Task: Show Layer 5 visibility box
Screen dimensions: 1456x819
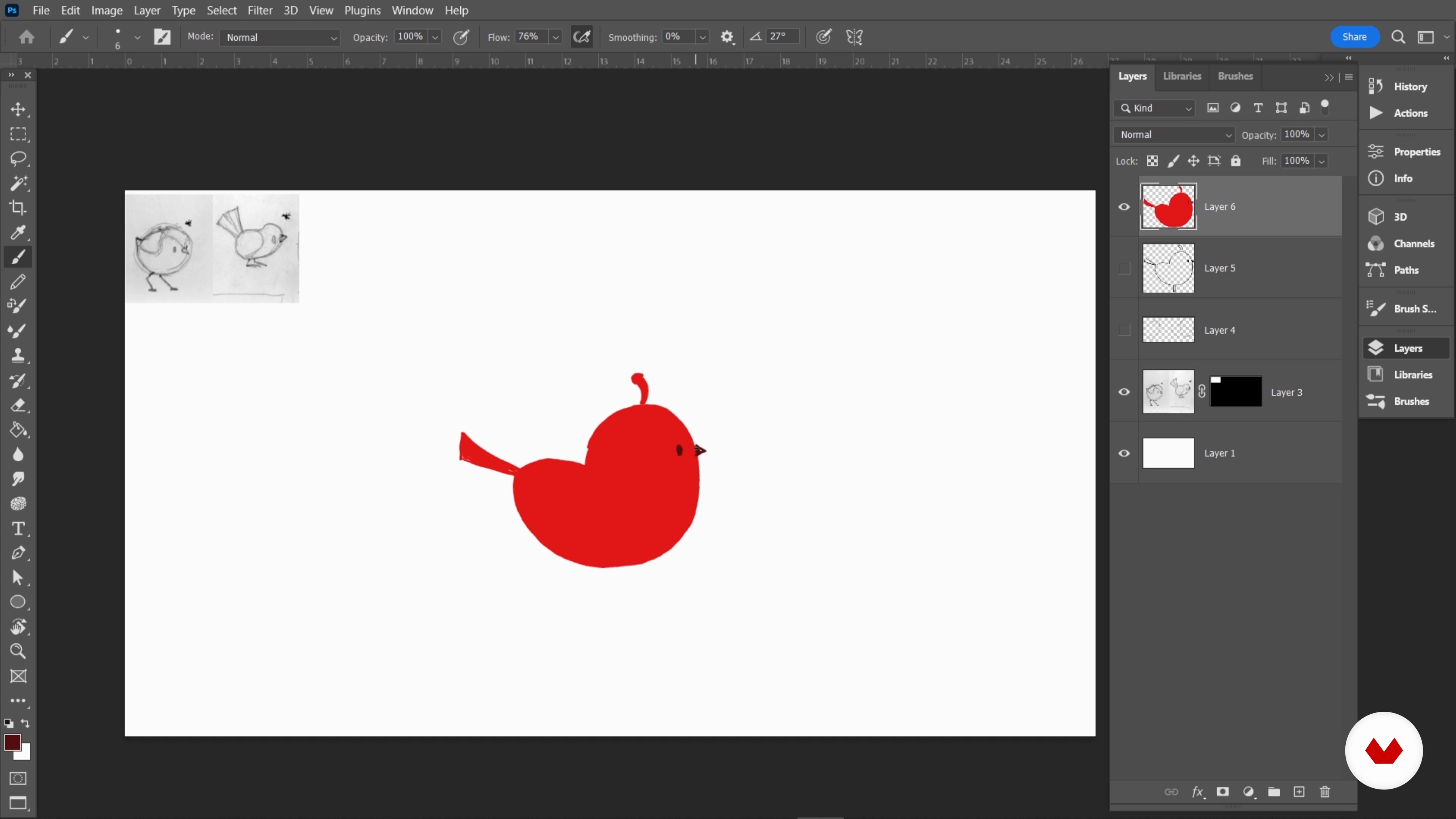Action: click(1124, 268)
